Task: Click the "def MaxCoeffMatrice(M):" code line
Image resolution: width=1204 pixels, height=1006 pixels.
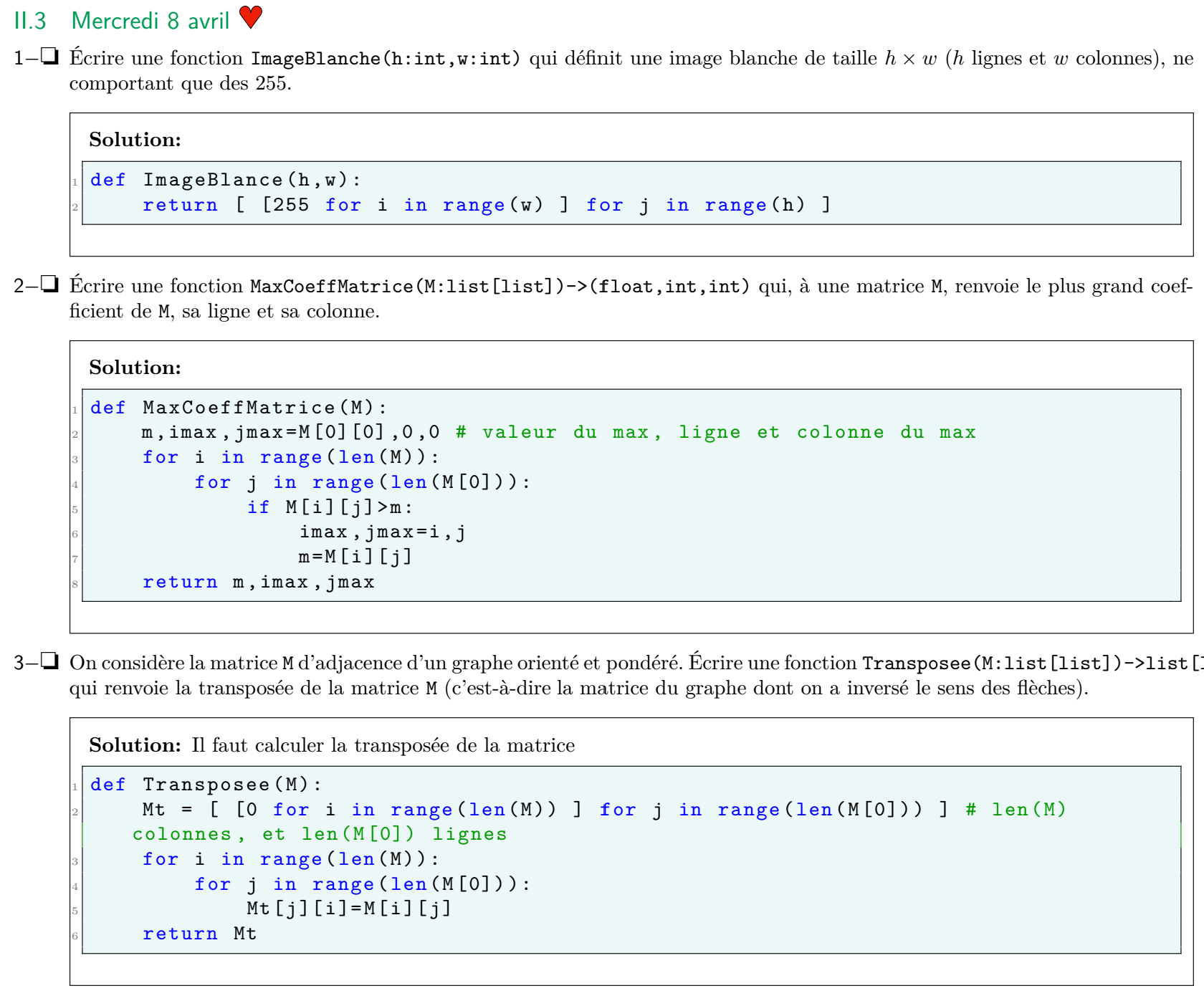Action: pyautogui.click(x=238, y=408)
